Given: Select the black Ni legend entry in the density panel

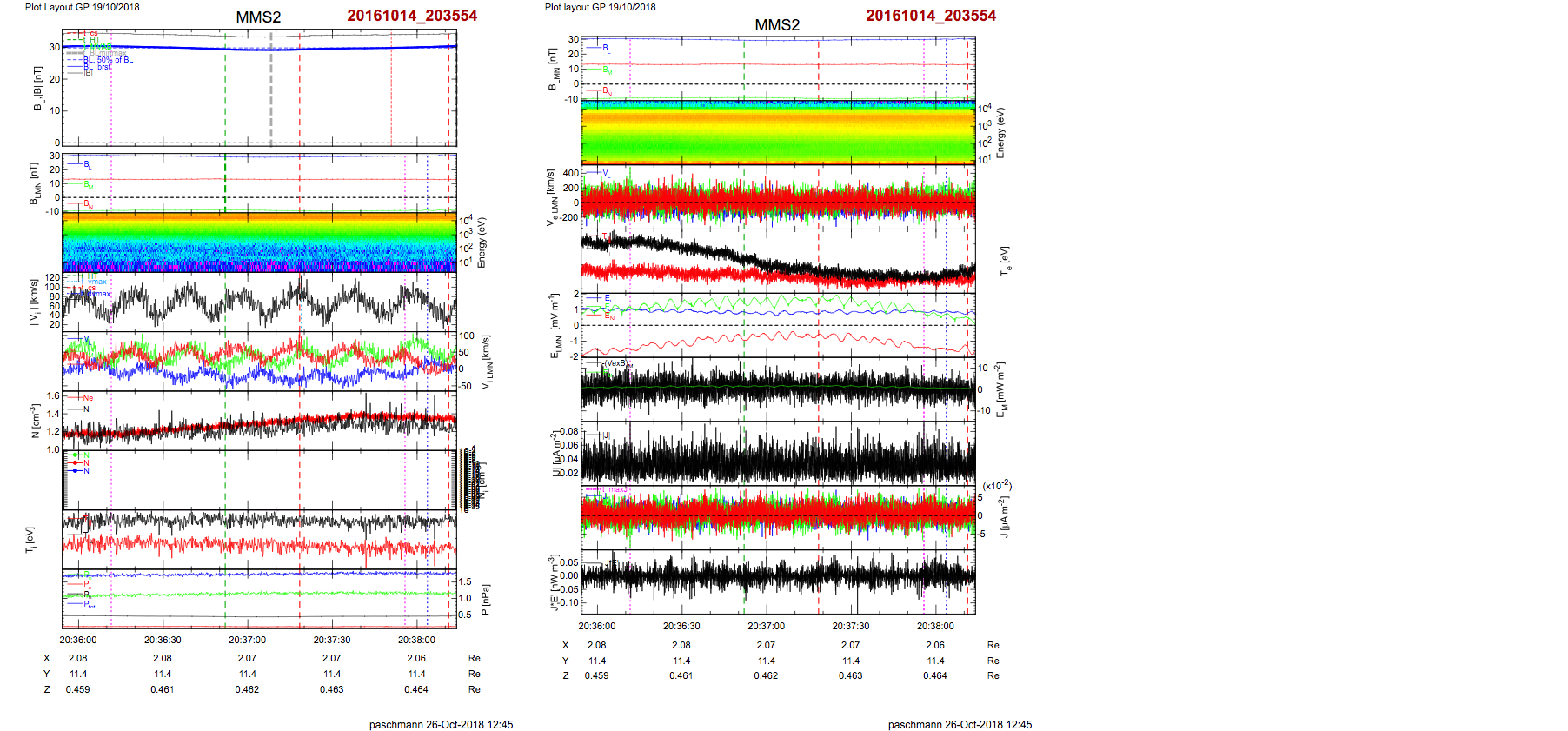Looking at the screenshot, I should coord(87,409).
